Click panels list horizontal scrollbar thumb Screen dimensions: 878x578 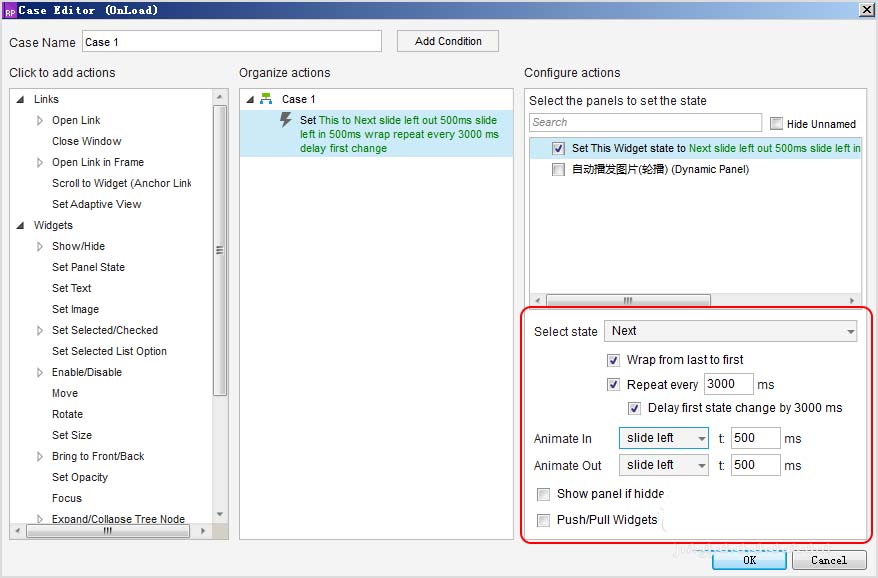click(x=628, y=301)
